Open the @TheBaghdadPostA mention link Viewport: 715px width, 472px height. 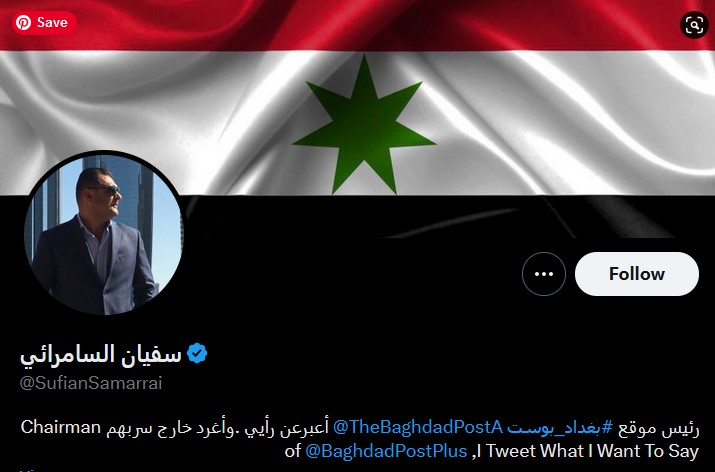point(418,428)
